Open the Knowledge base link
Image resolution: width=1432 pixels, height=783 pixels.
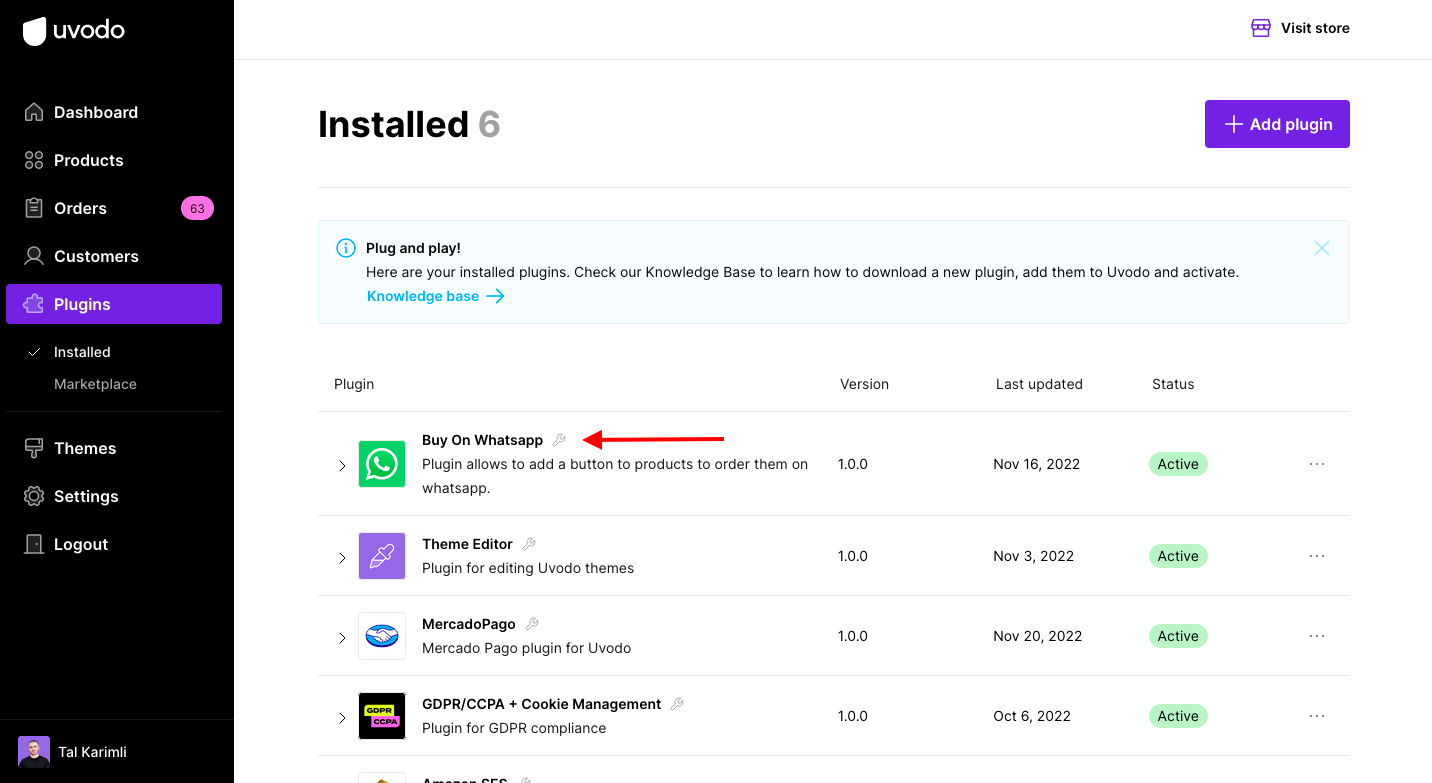[436, 296]
